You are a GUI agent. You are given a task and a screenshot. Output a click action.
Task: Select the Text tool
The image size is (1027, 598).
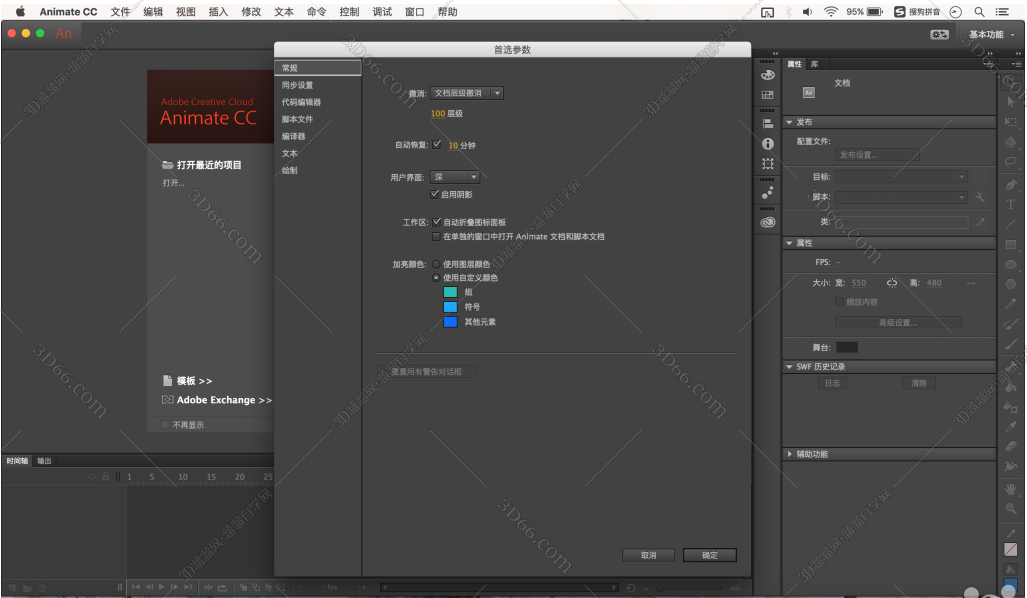1011,204
